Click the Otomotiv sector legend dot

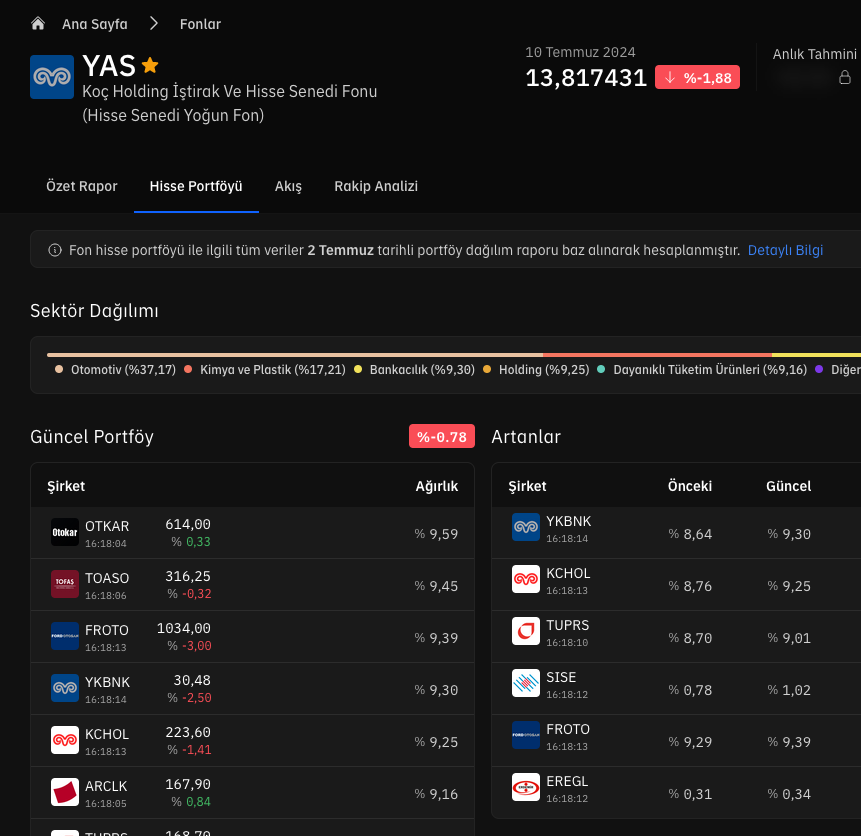click(x=59, y=369)
